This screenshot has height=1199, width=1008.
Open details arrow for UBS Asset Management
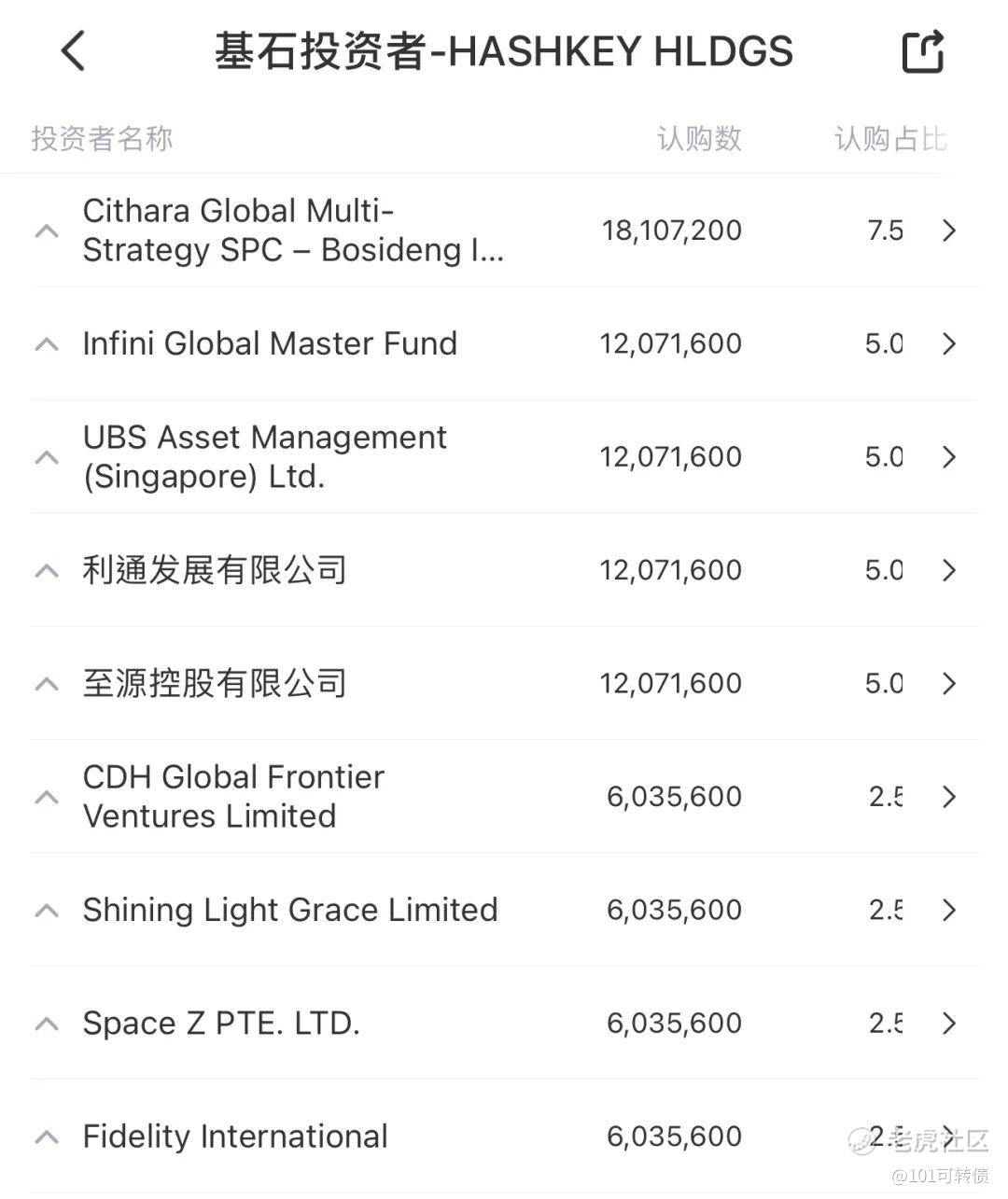(949, 457)
